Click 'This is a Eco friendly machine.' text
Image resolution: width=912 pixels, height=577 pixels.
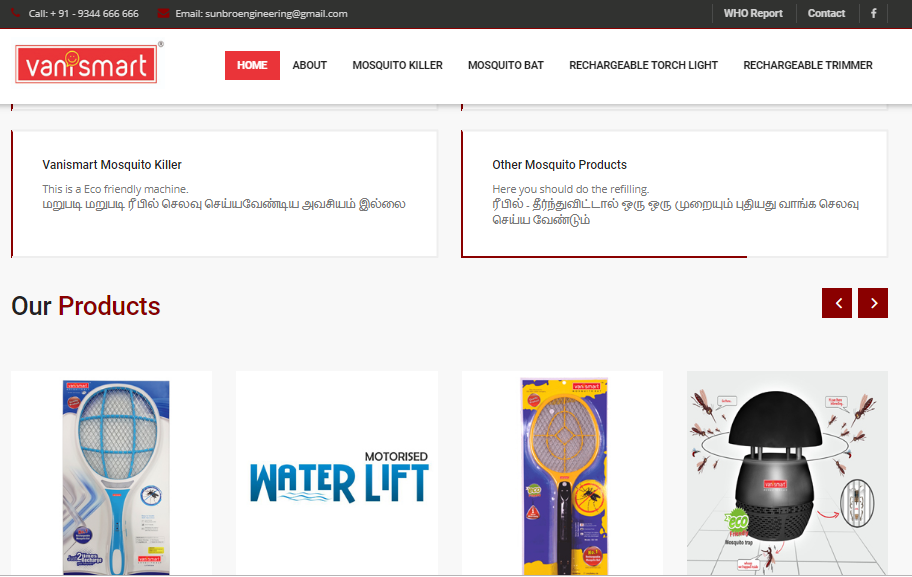(115, 189)
